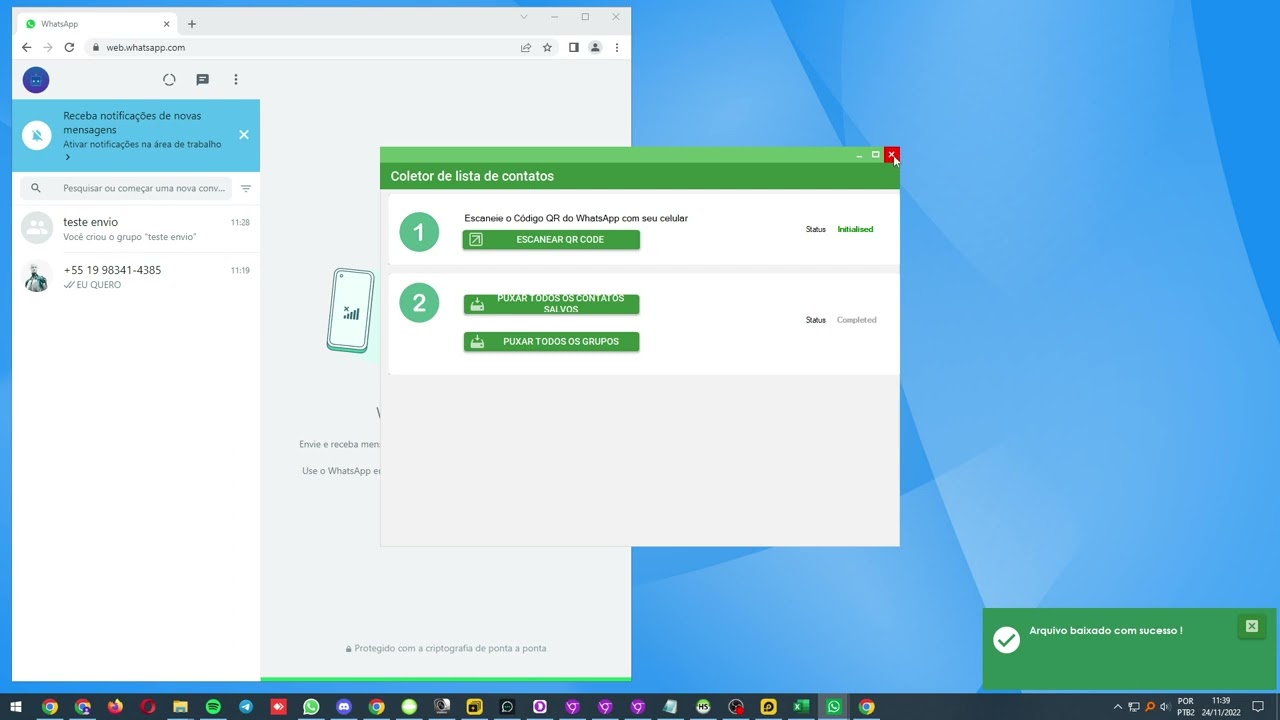Click the POR PTB2 language indicator
Viewport: 1280px width, 720px height.
pos(1186,707)
